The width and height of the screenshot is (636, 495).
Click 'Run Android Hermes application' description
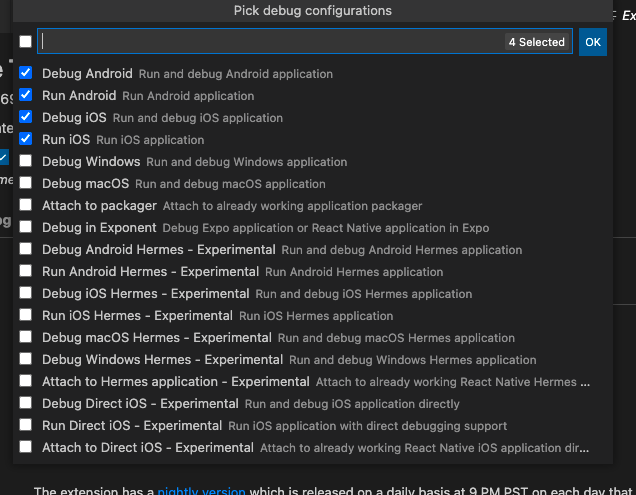(x=354, y=272)
